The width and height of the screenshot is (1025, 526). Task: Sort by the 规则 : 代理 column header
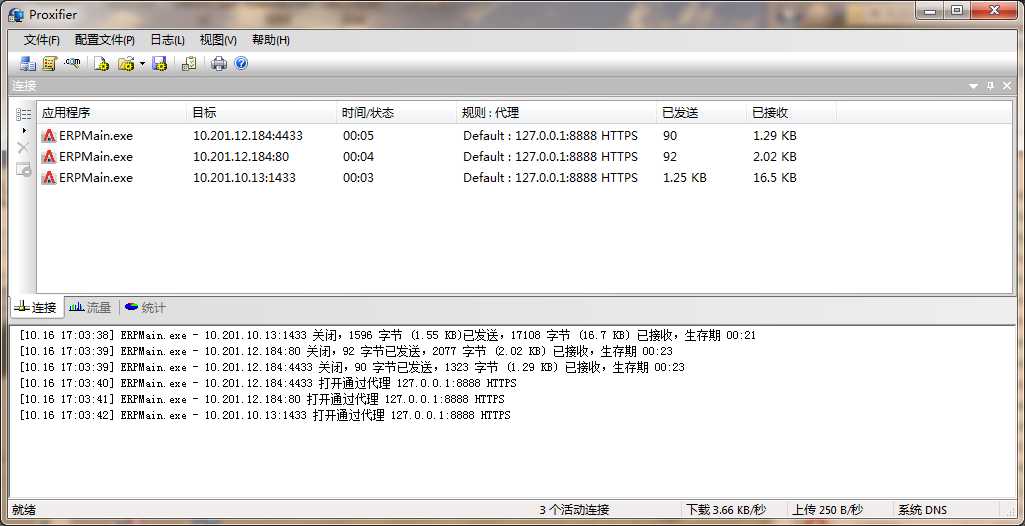point(556,112)
